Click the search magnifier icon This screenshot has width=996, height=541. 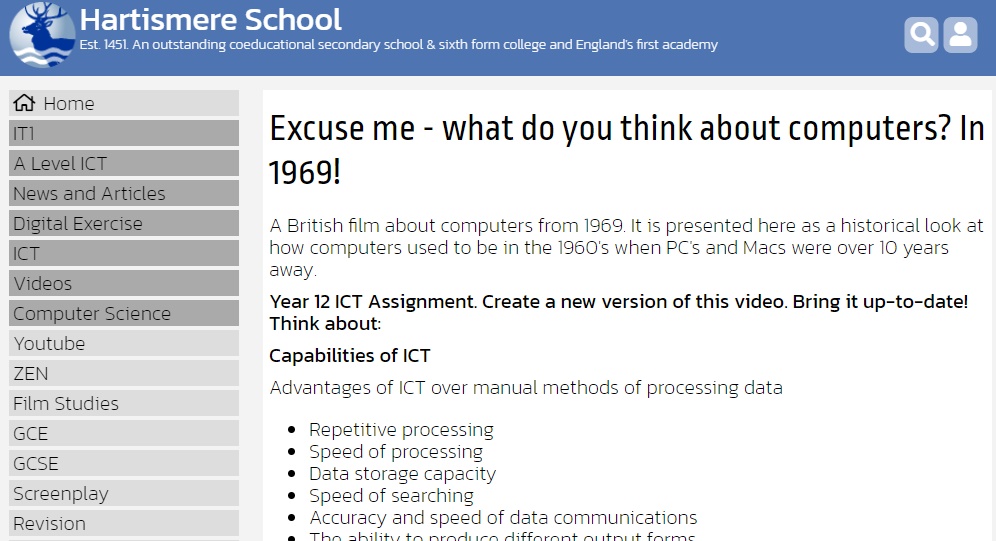(921, 35)
